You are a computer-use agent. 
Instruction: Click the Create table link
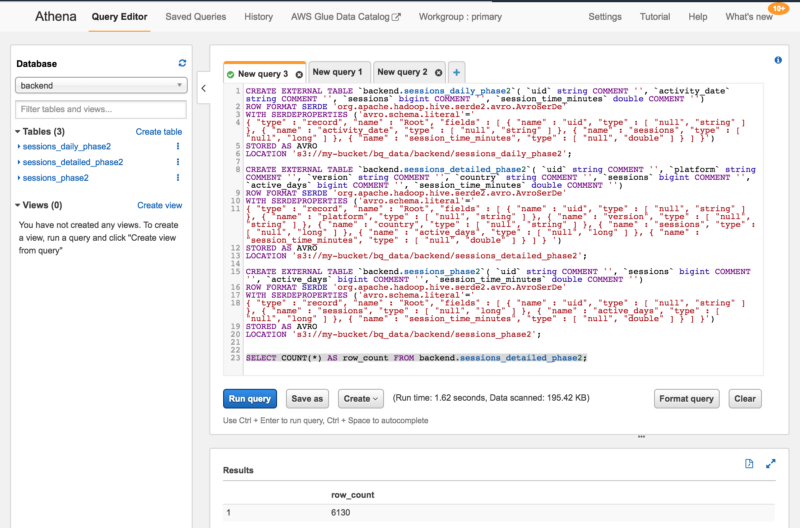[x=159, y=132]
